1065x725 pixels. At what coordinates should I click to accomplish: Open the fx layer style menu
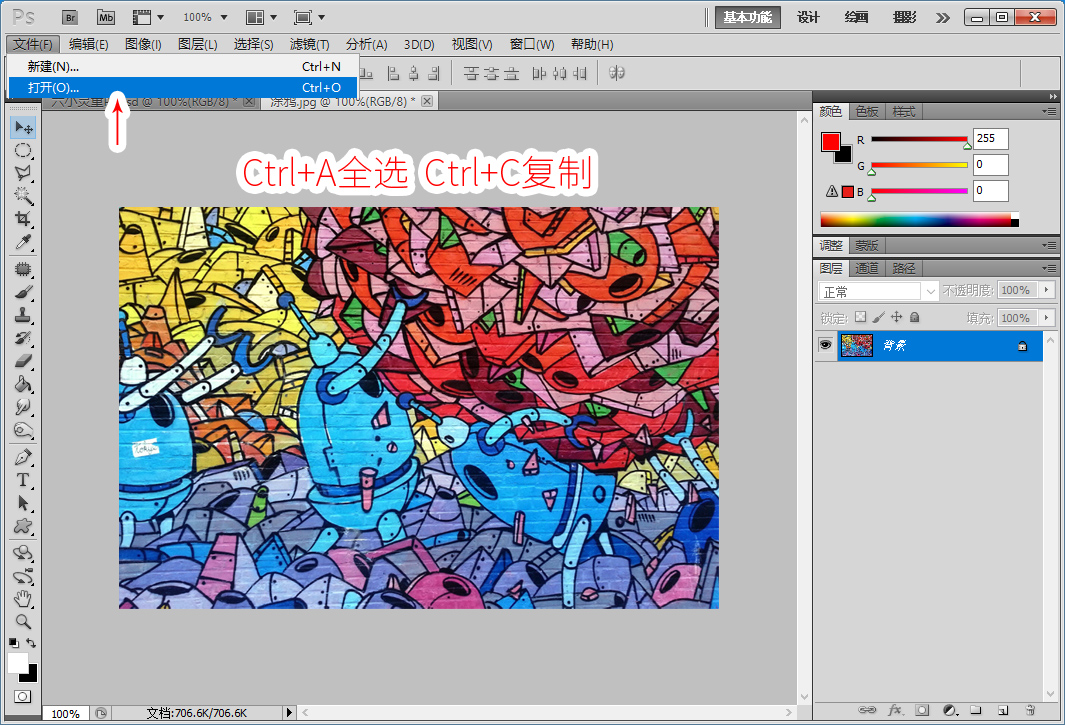click(x=895, y=710)
